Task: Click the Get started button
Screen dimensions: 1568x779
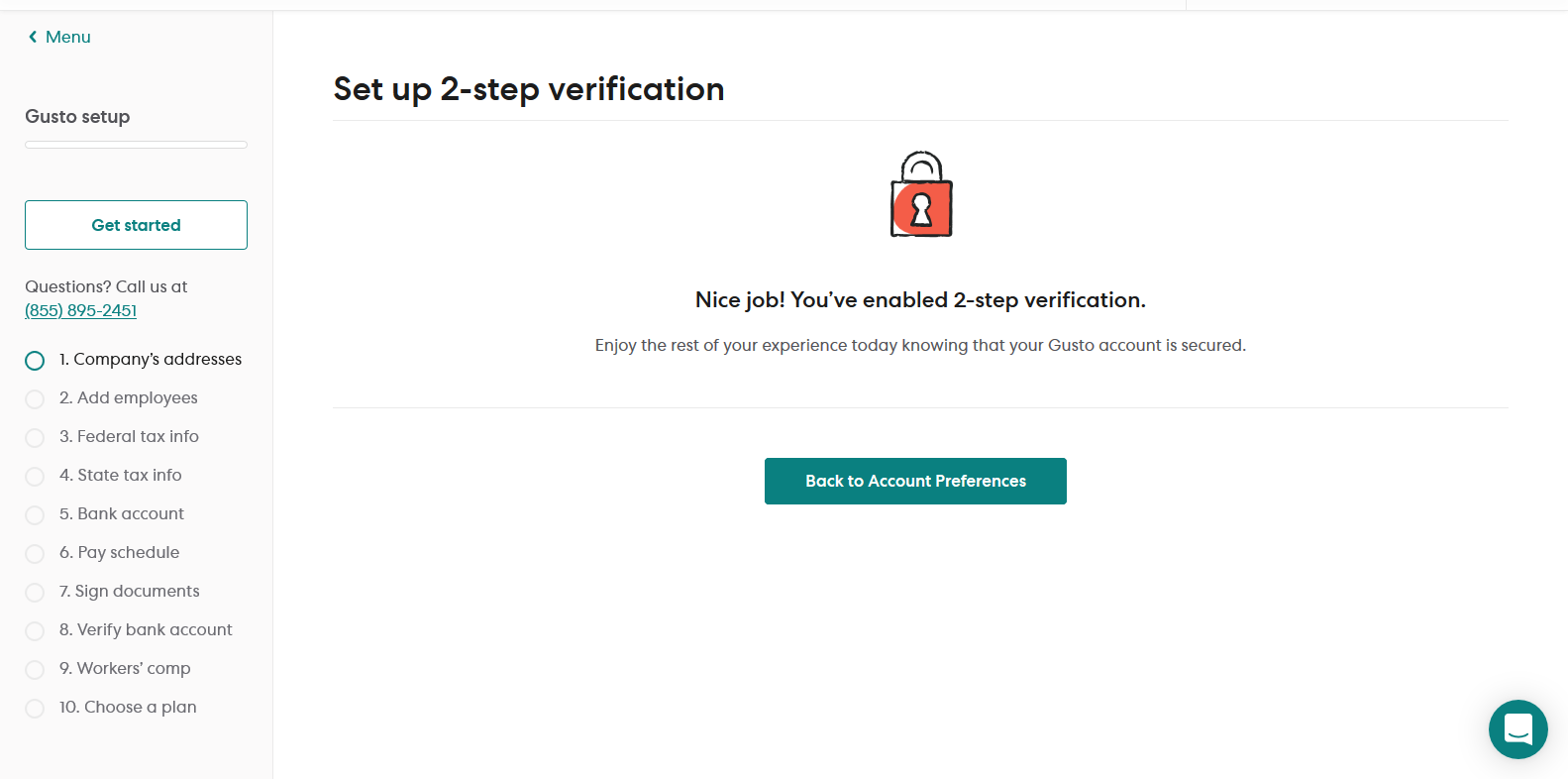Action: pos(136,225)
